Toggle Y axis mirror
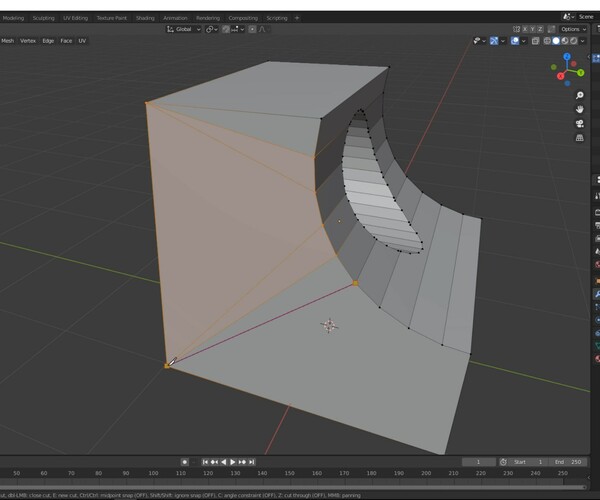Image resolution: width=600 pixels, height=500 pixels. [532, 29]
